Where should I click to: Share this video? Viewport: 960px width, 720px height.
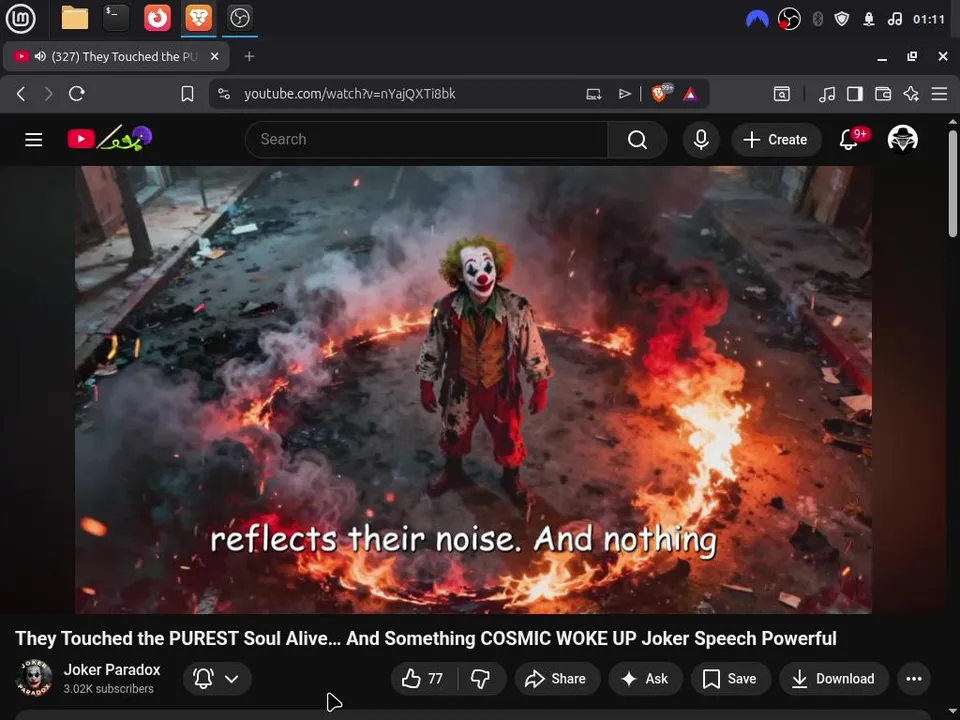coord(557,678)
